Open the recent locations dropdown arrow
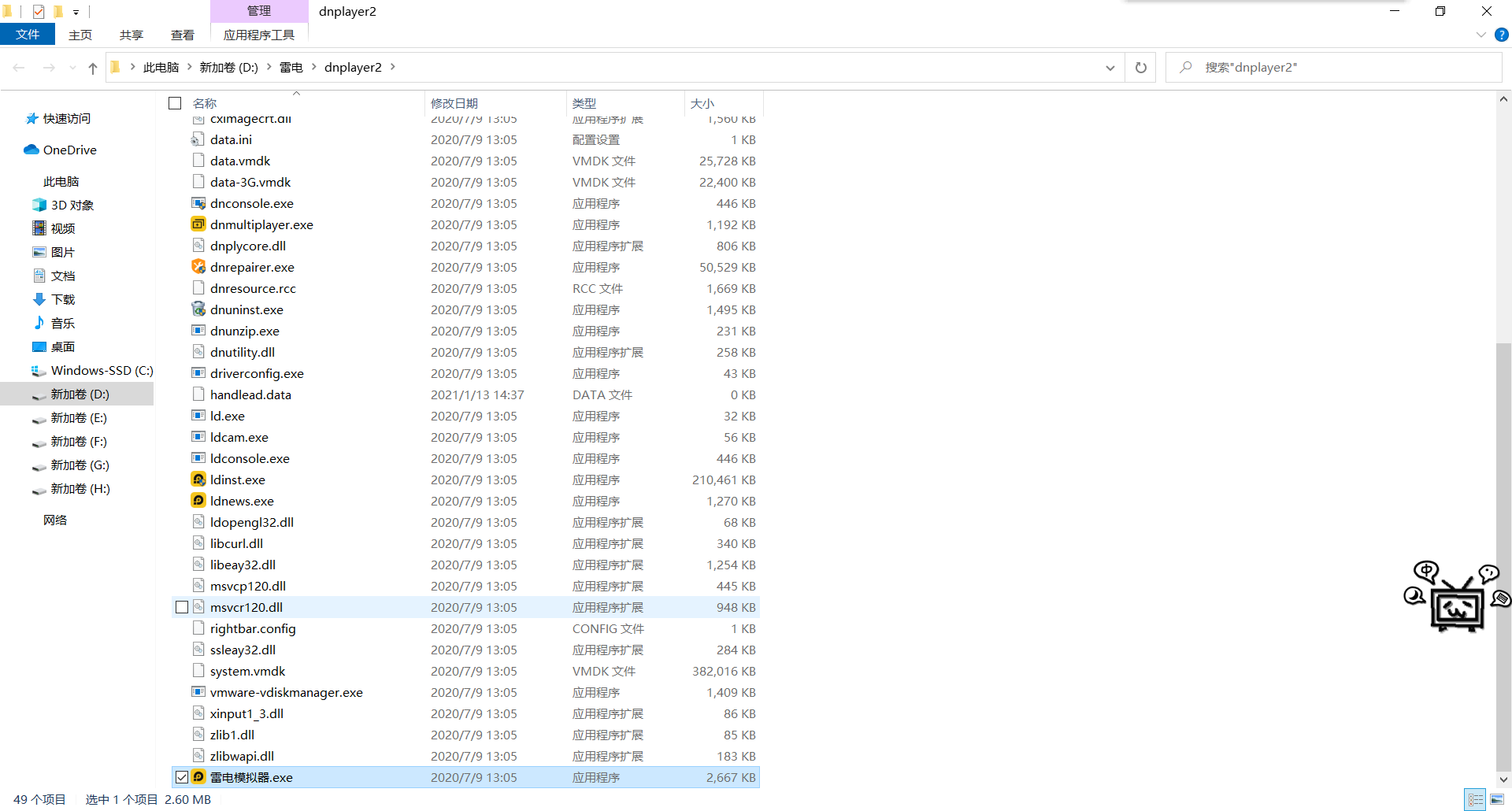Screen dimensions: 1512x811 tap(72, 69)
